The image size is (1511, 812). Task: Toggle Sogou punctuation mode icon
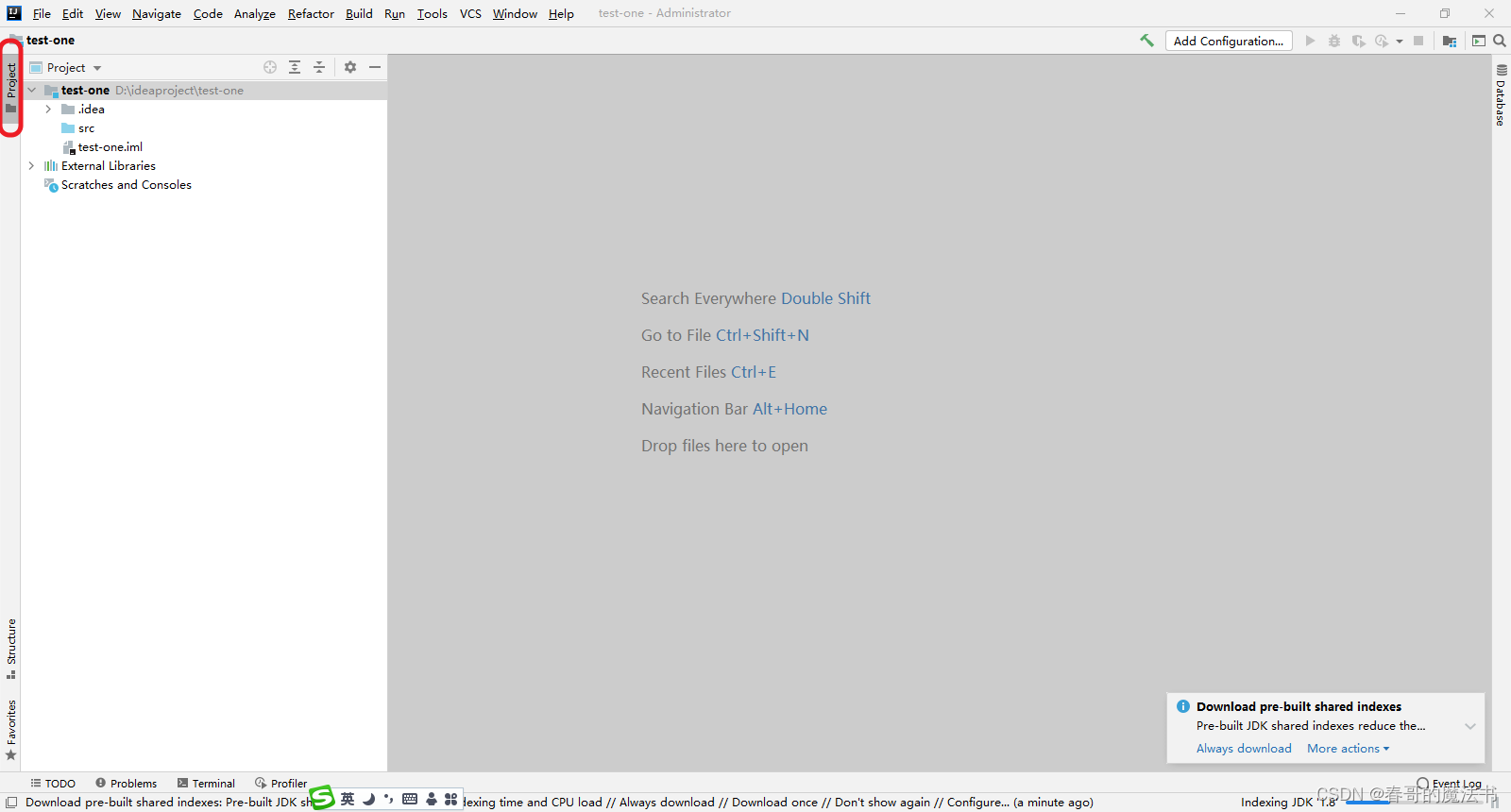click(x=389, y=799)
